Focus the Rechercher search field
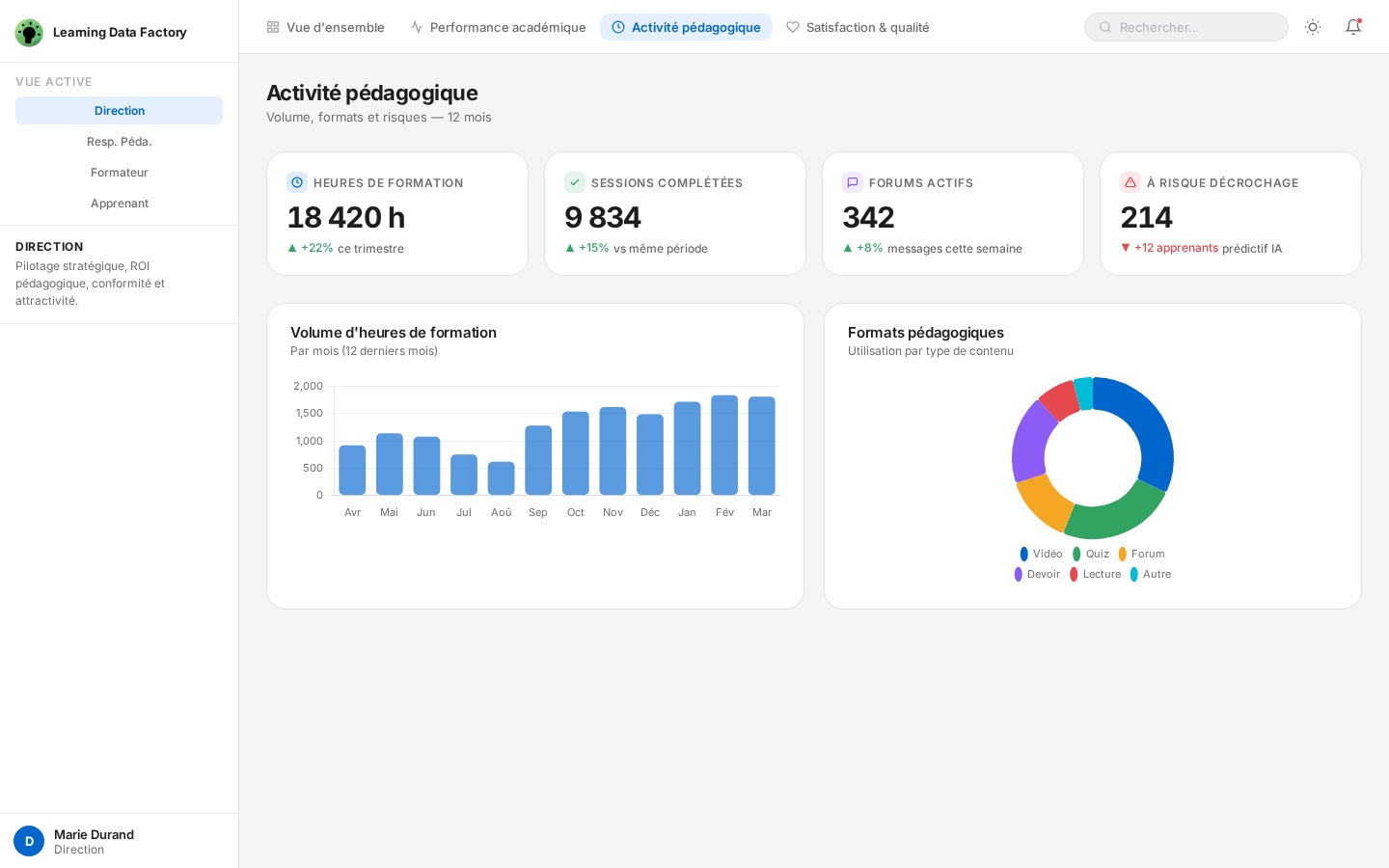This screenshot has height=868, width=1389. pyautogui.click(x=1196, y=27)
